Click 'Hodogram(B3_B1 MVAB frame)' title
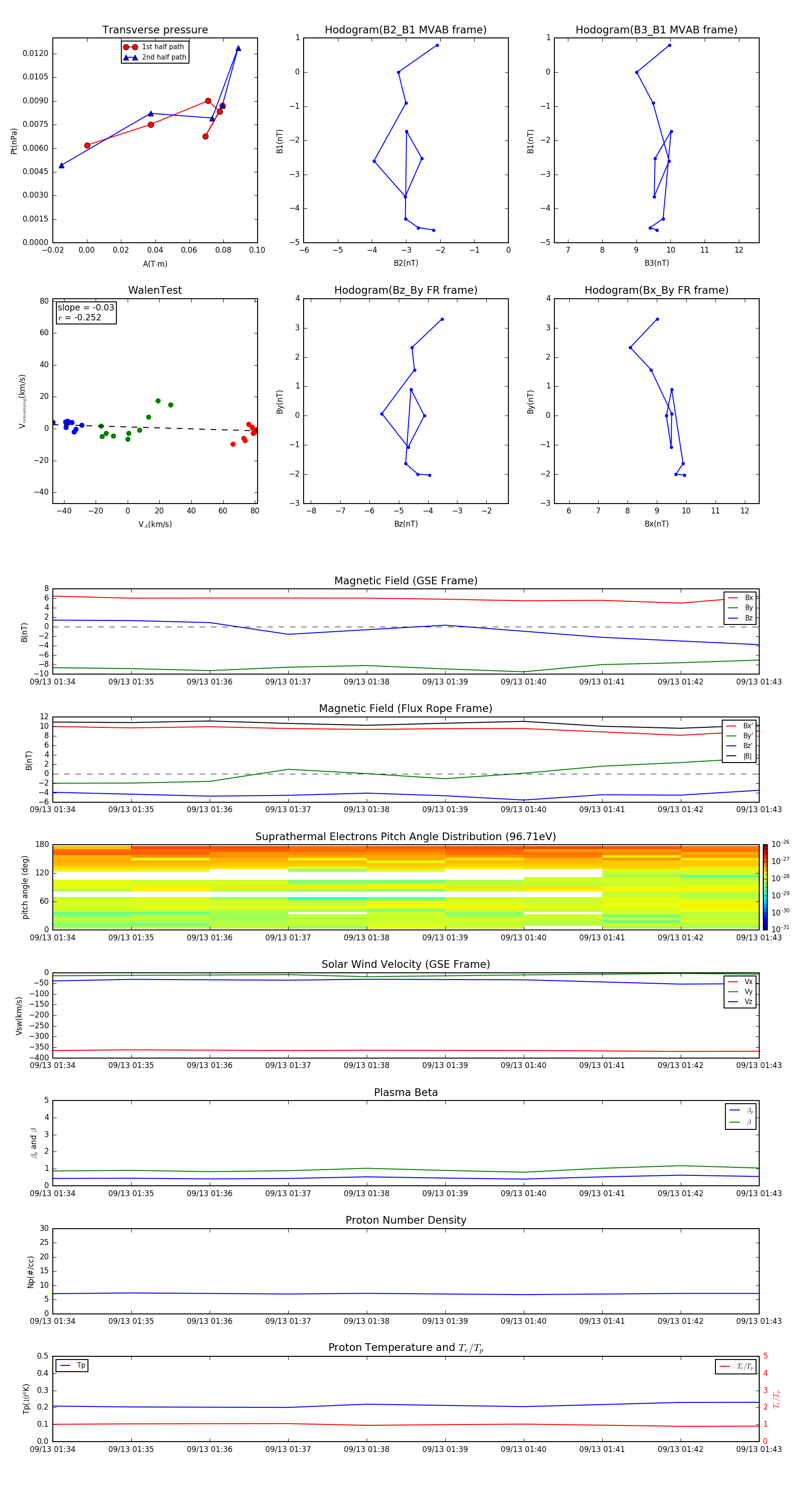 (656, 30)
